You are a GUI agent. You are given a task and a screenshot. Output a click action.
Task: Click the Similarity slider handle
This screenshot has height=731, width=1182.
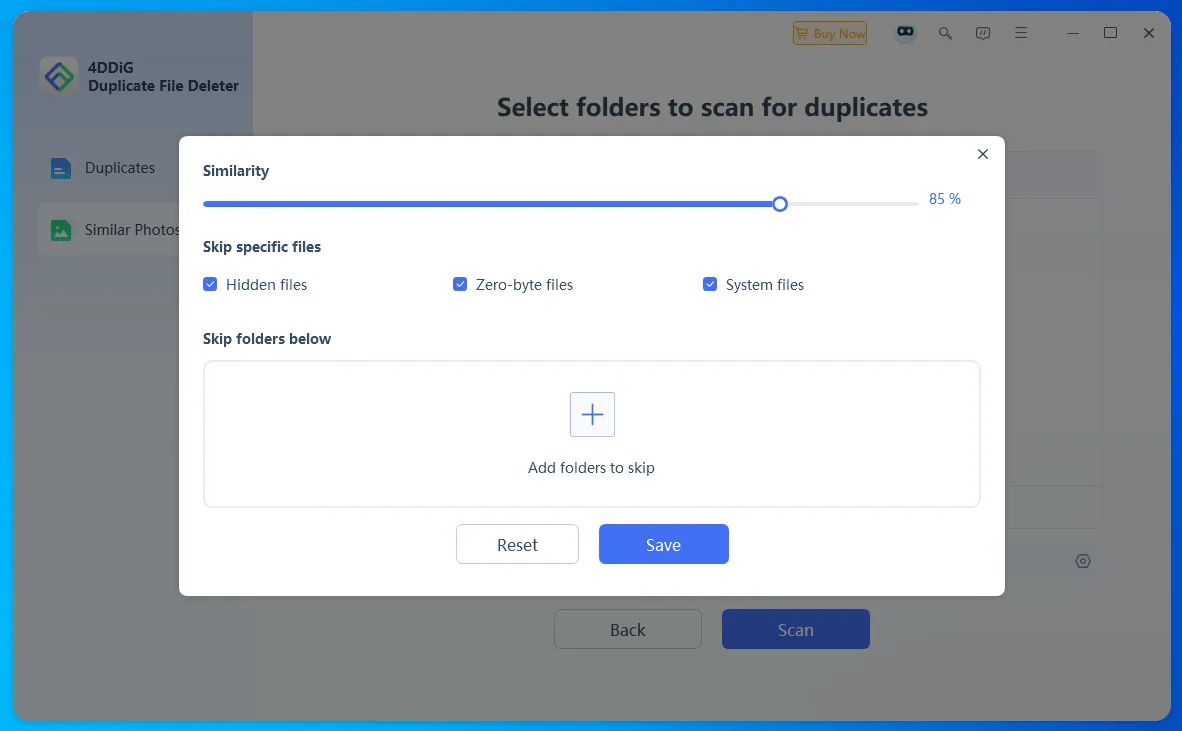pyautogui.click(x=780, y=204)
